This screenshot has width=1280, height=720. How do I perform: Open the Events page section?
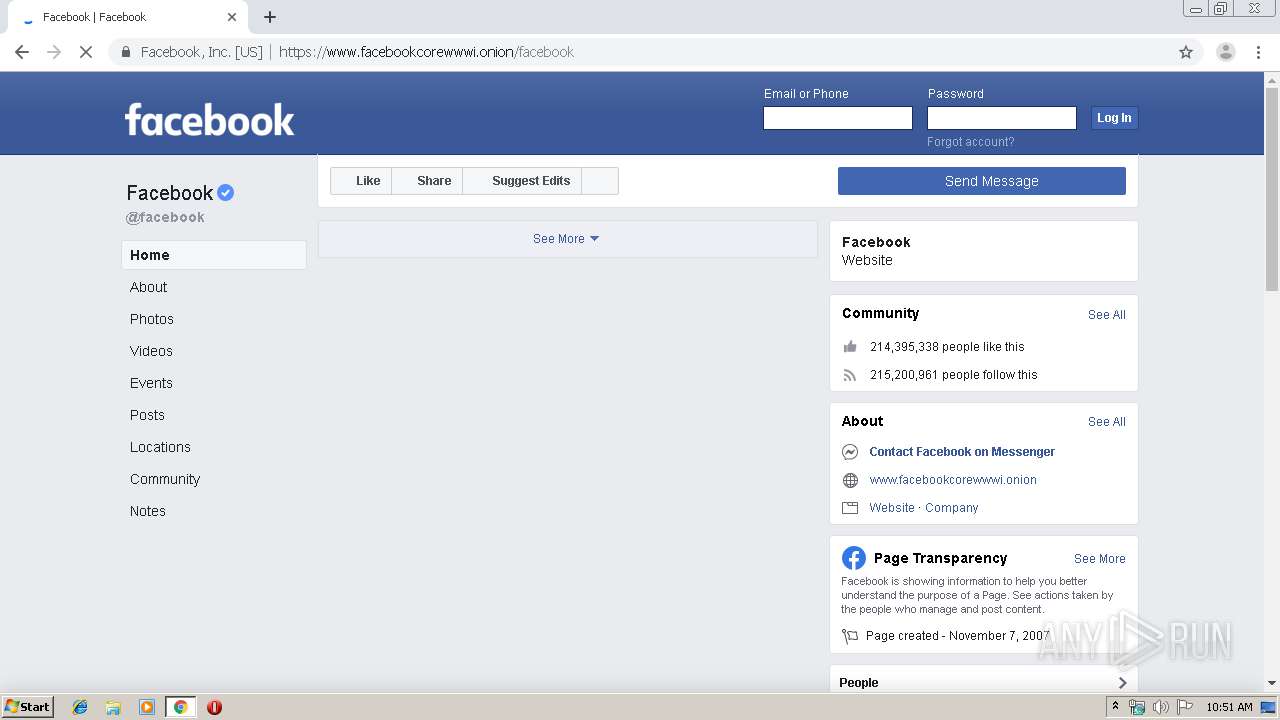click(151, 383)
